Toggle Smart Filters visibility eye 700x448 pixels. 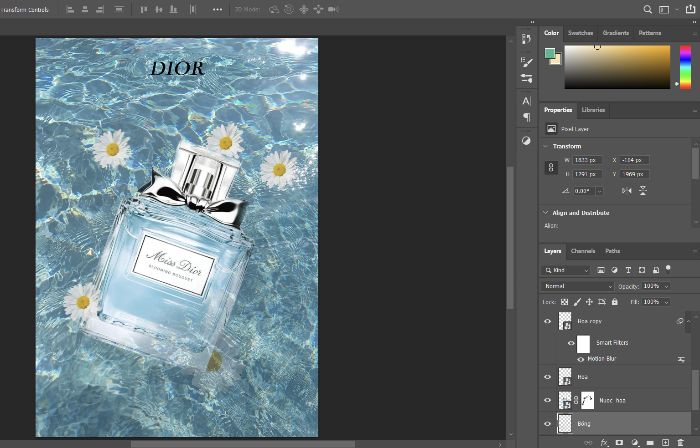[571, 343]
